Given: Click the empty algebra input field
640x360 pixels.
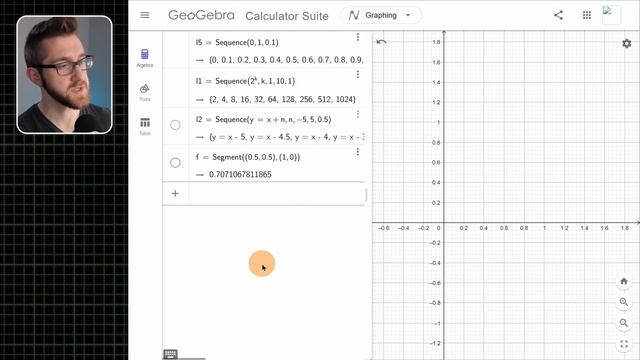Looking at the screenshot, I should point(277,194).
